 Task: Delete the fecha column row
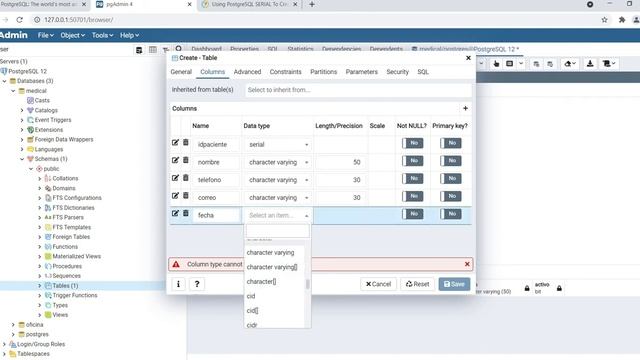coord(186,213)
